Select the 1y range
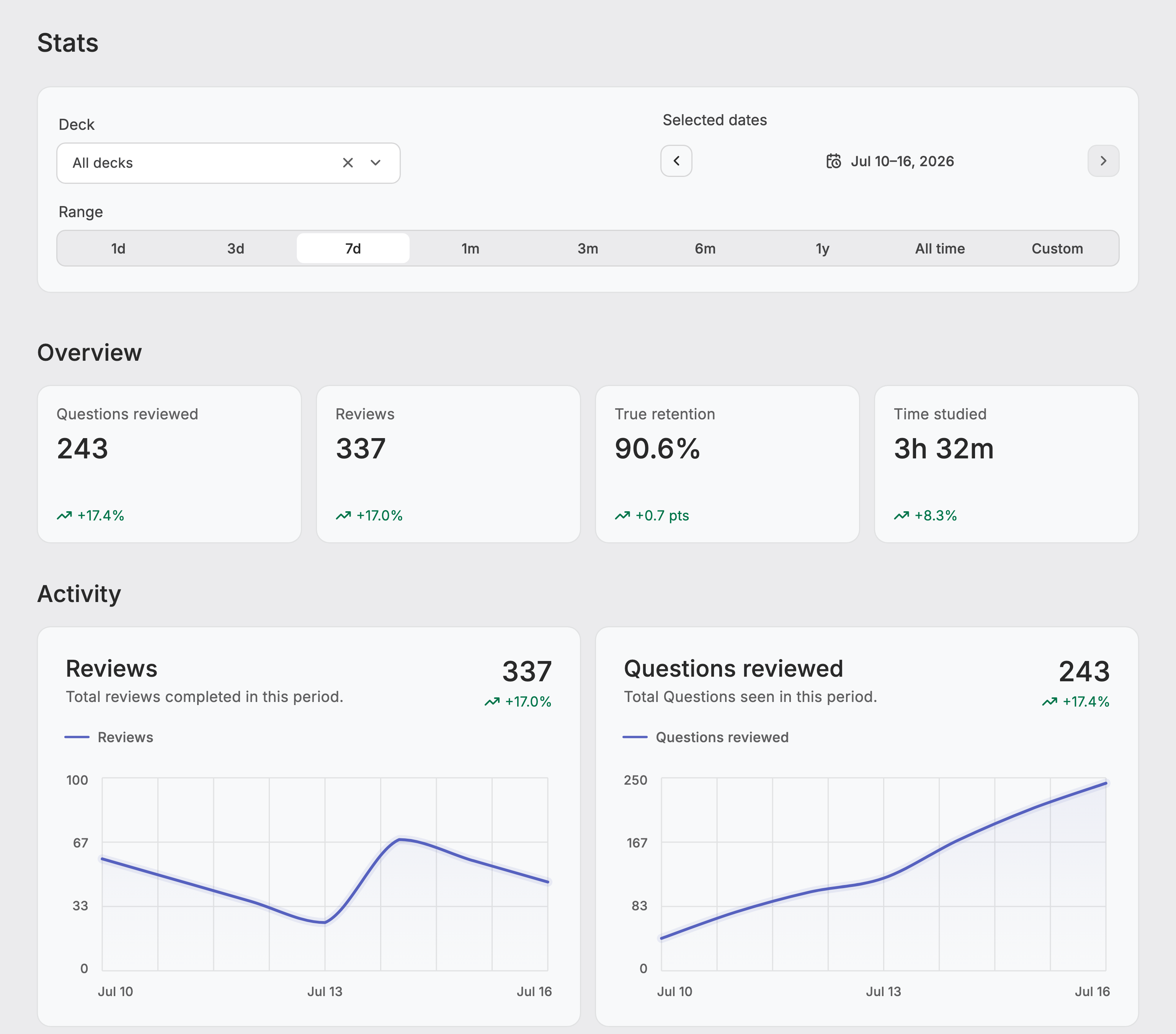 (823, 248)
